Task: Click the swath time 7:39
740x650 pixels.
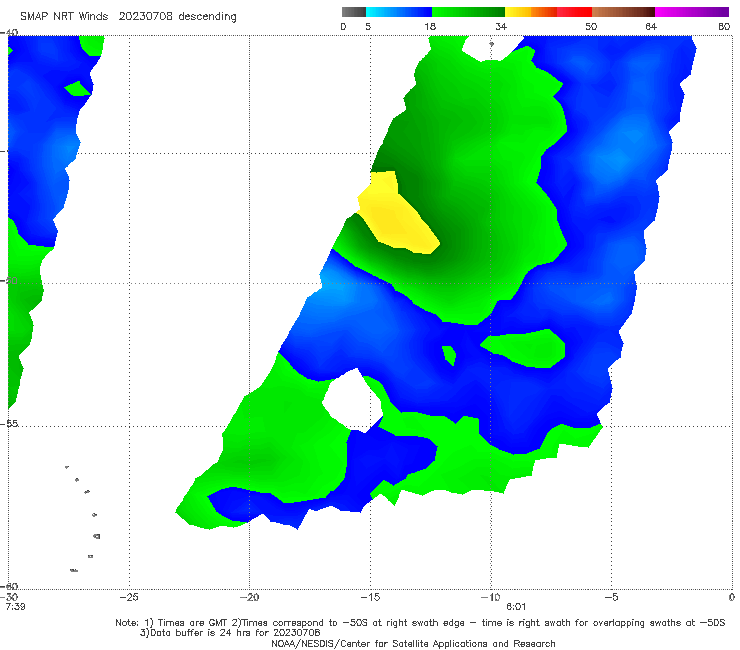Action: tap(15, 607)
